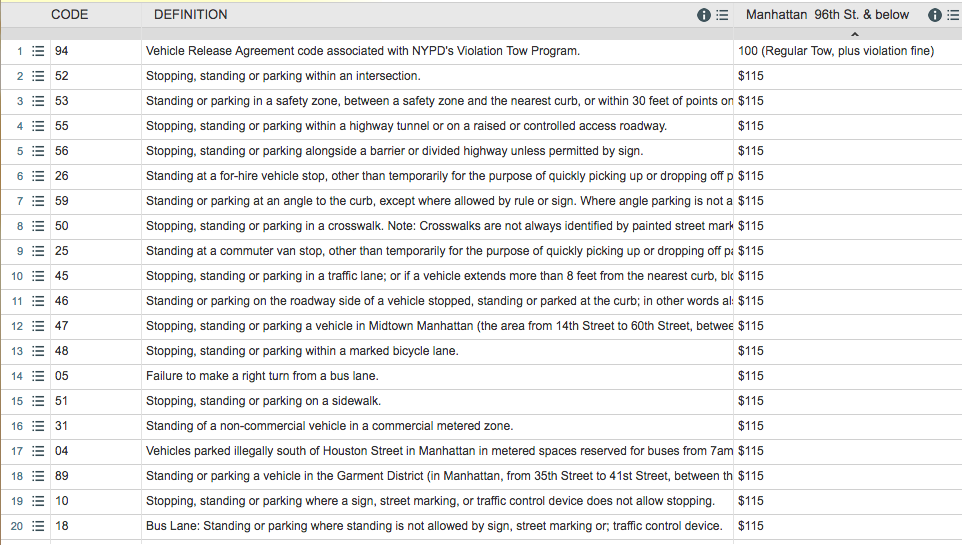The height and width of the screenshot is (545, 962).
Task: Select the $115 fine for code 52
Action: 848,76
